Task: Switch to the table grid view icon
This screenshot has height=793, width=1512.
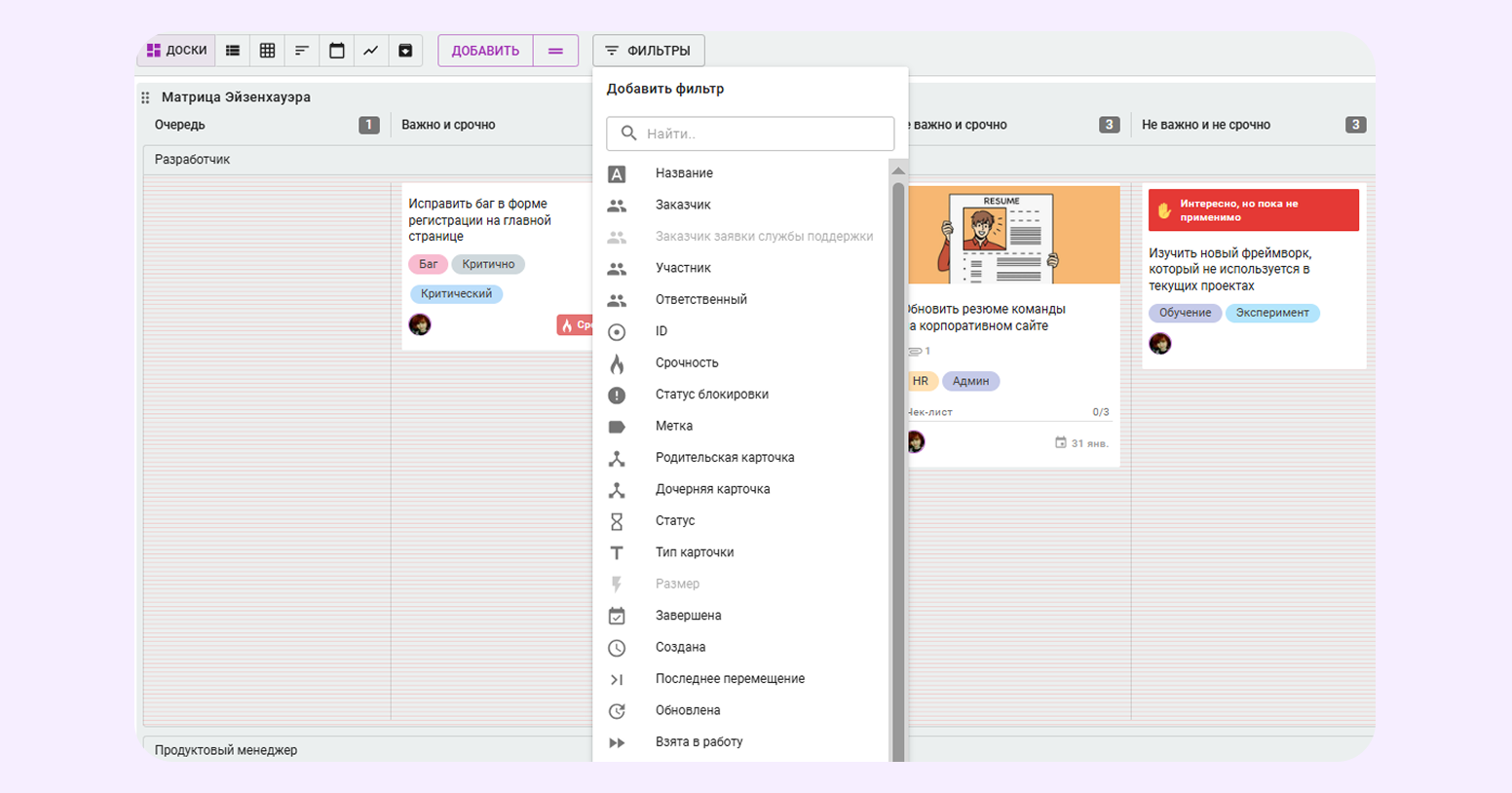Action: pos(267,51)
